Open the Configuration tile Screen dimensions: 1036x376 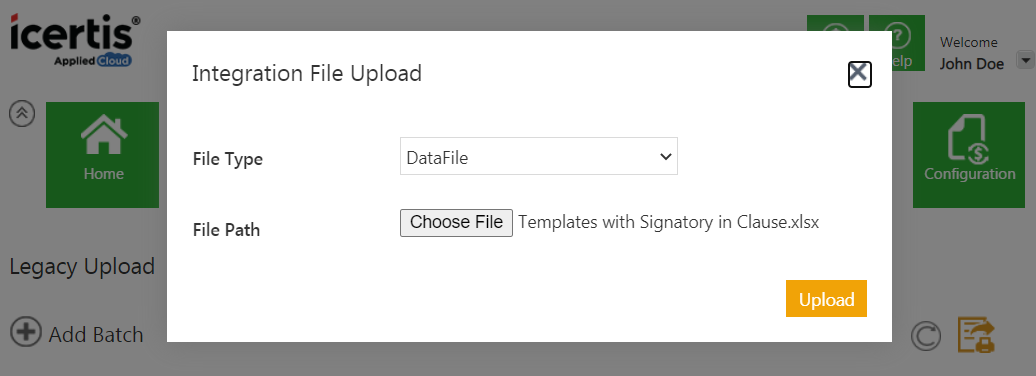click(969, 155)
